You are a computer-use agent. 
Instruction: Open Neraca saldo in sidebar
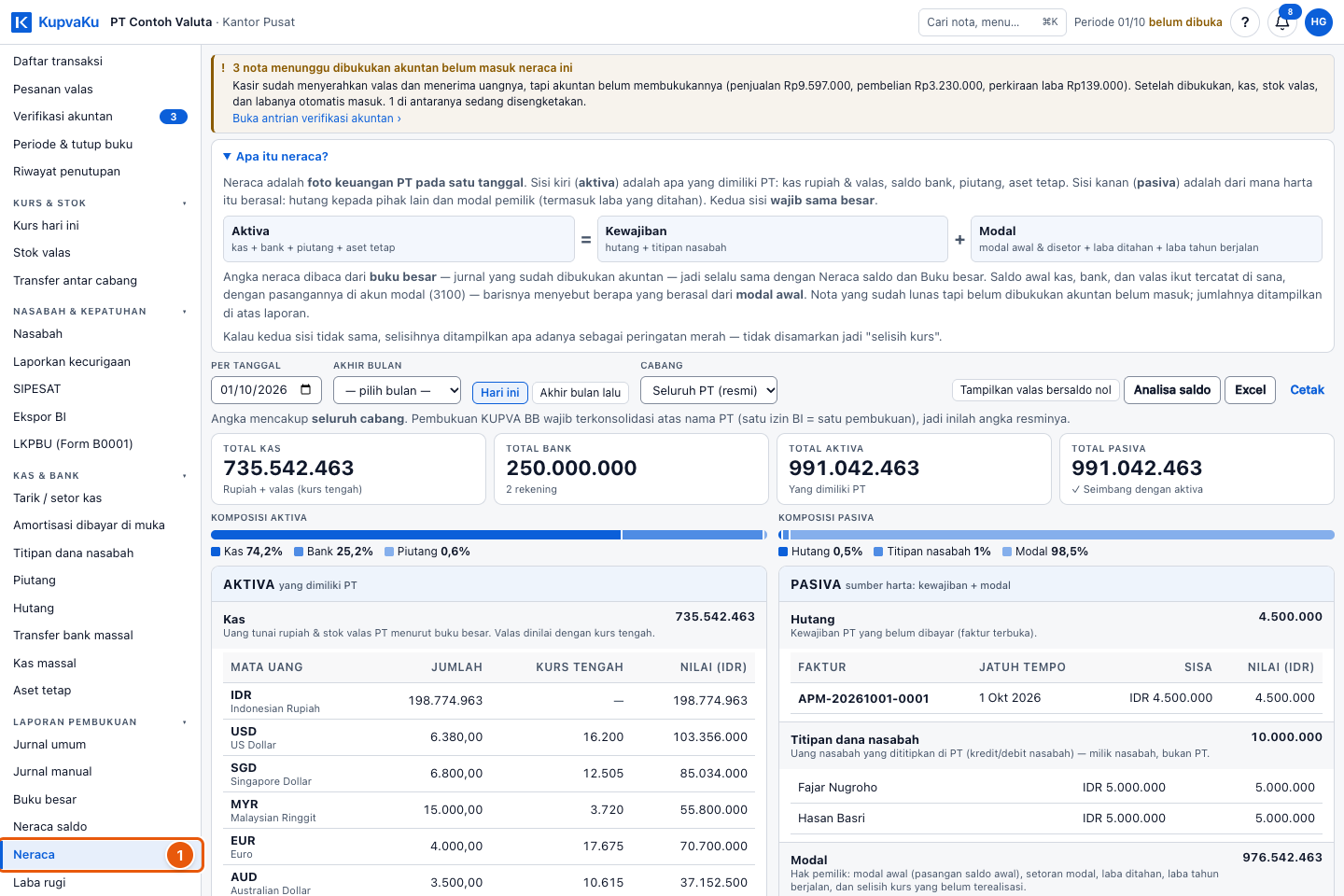point(100,827)
